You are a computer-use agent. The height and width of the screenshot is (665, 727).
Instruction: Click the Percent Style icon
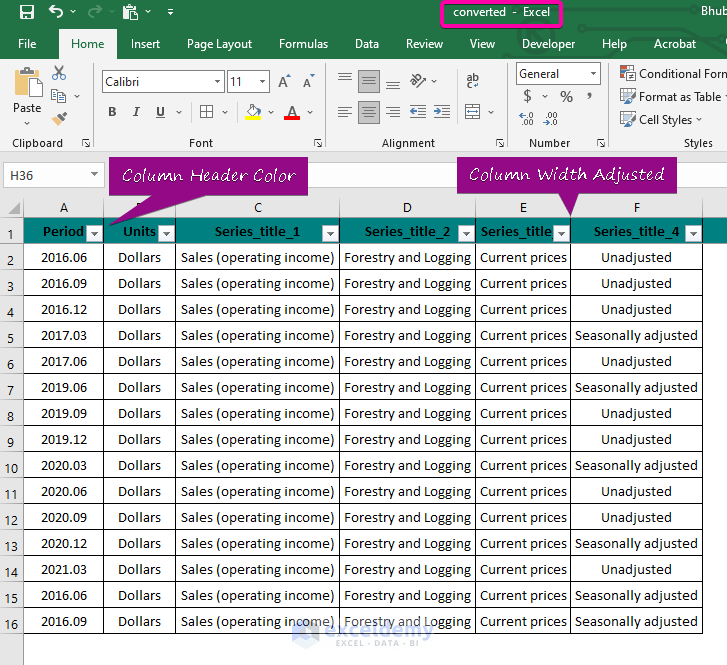click(566, 97)
